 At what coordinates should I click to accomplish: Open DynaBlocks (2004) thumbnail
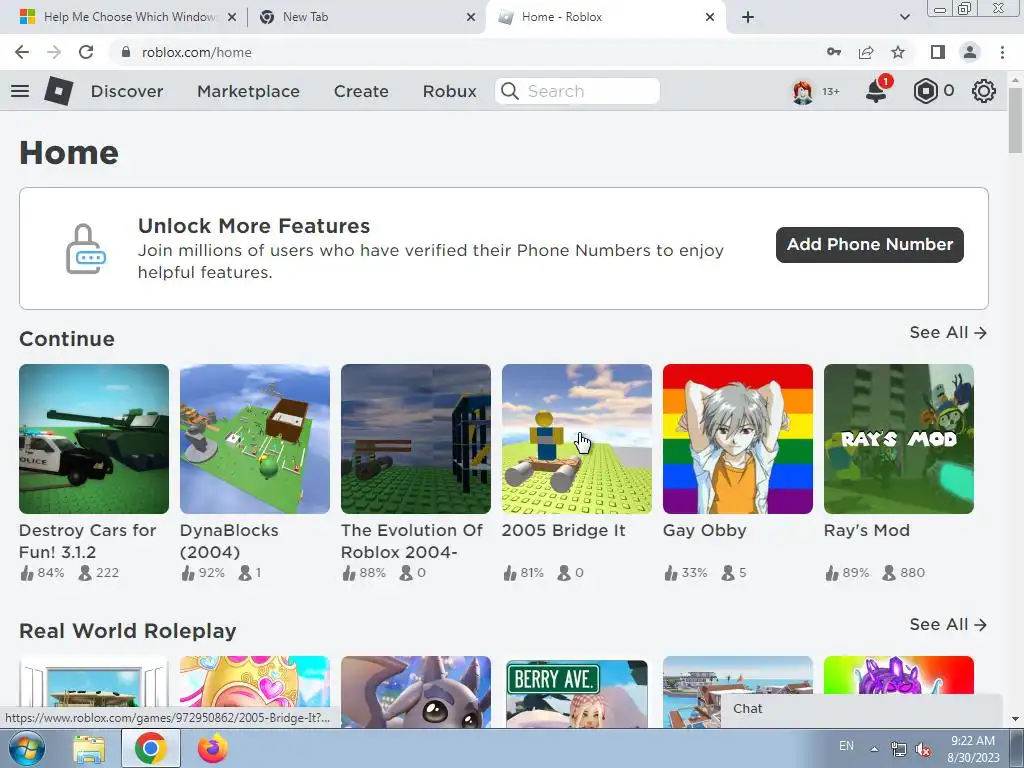(x=255, y=439)
